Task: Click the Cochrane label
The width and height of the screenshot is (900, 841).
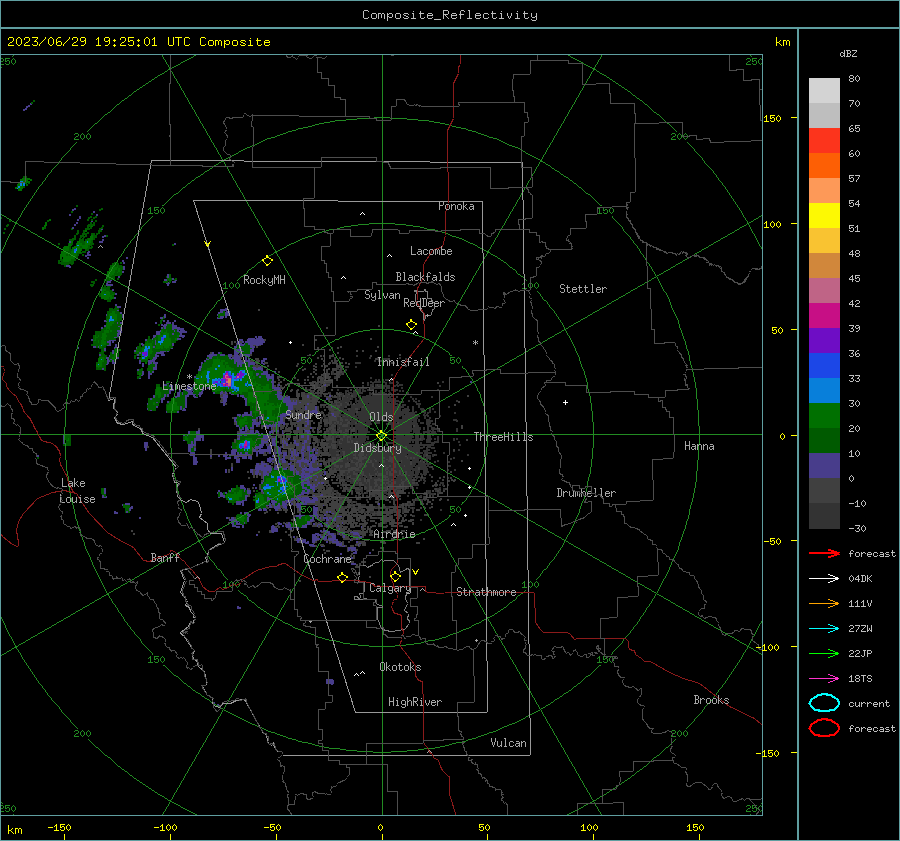Action: pos(327,559)
